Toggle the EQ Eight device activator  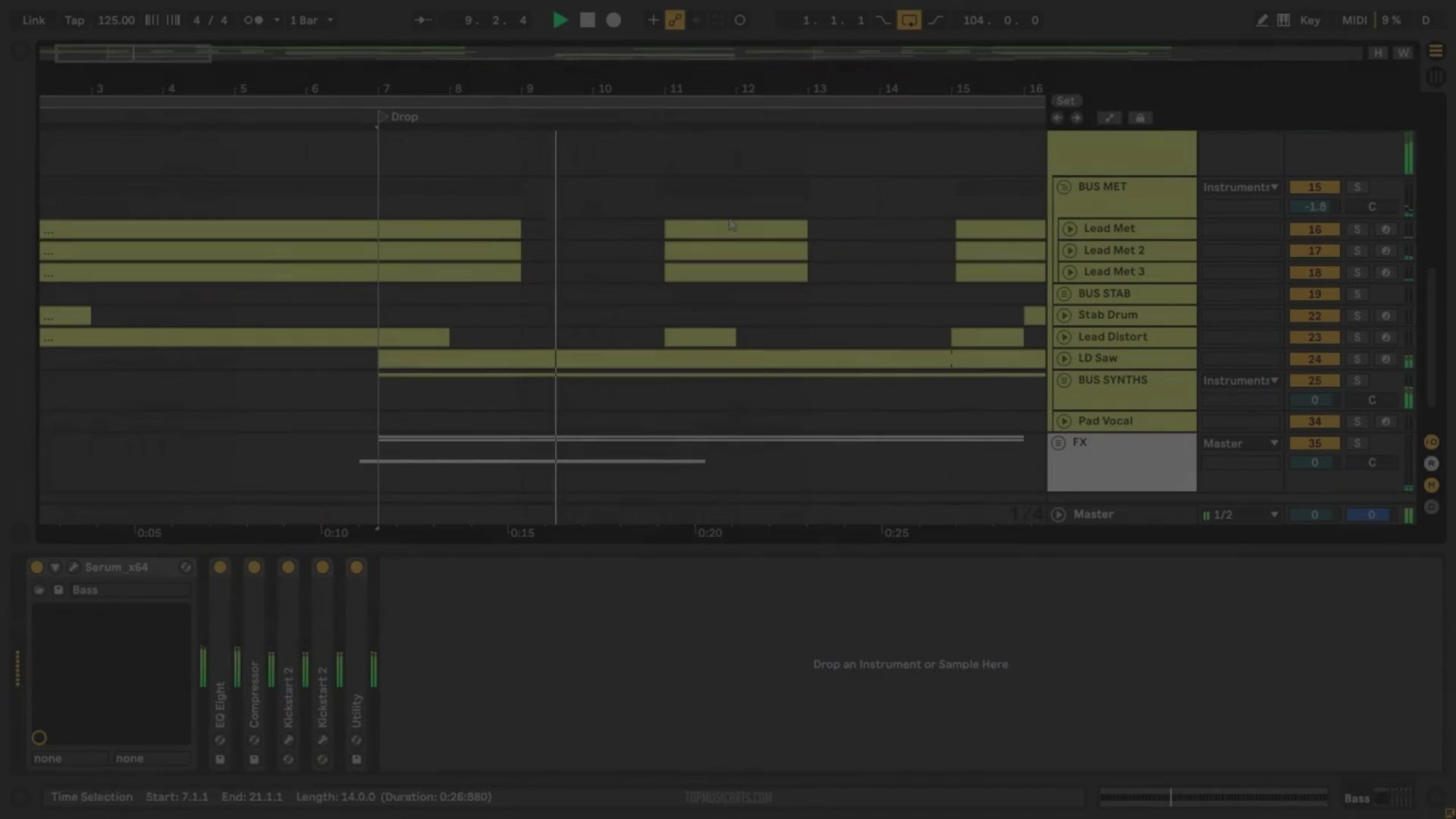pyautogui.click(x=220, y=567)
